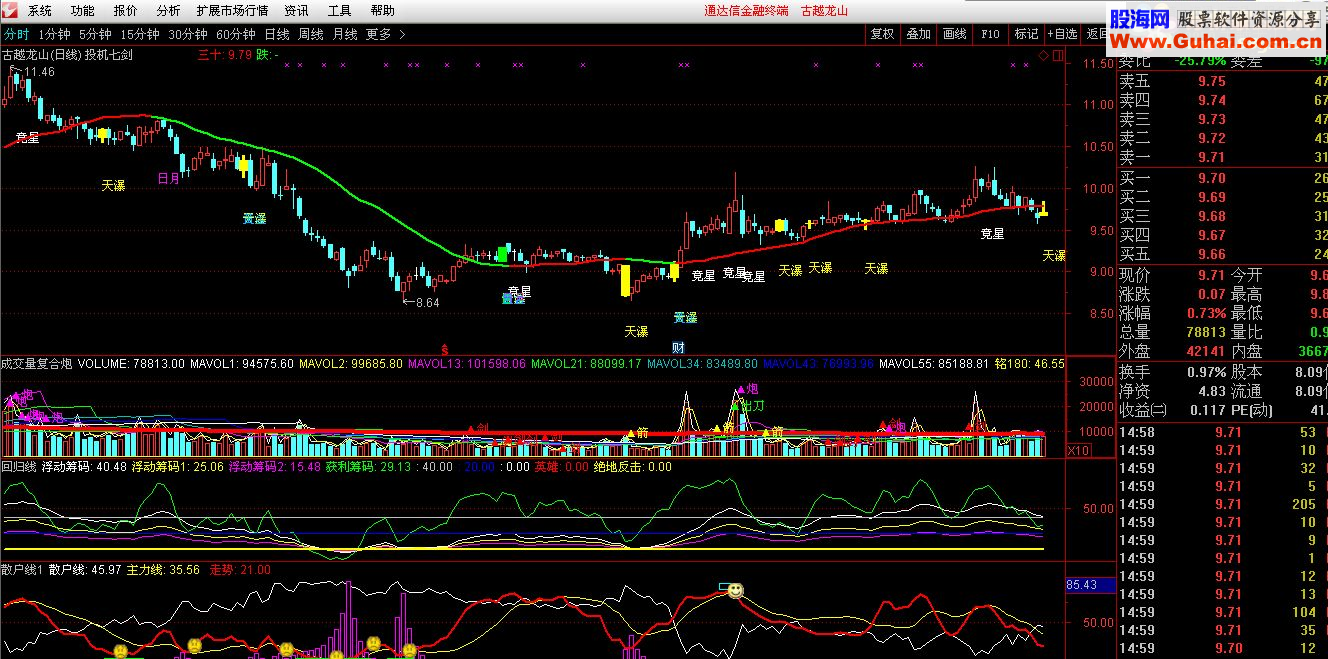Open the 资讯 menu

296,11
